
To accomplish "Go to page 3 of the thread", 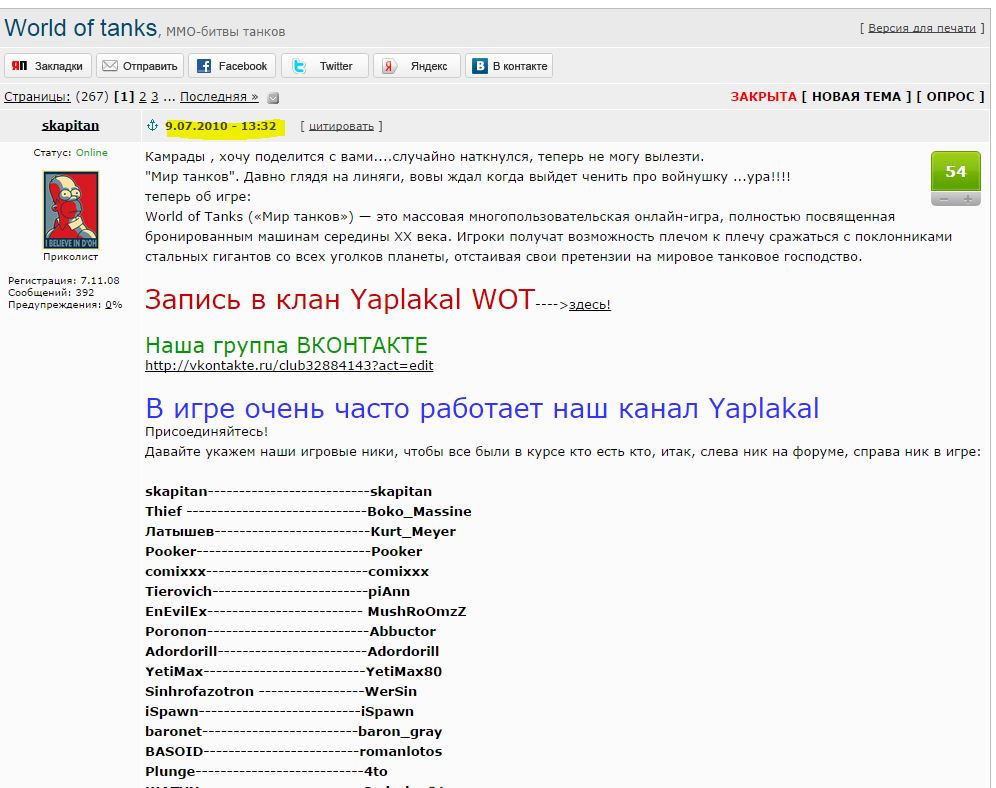I will coord(155,97).
